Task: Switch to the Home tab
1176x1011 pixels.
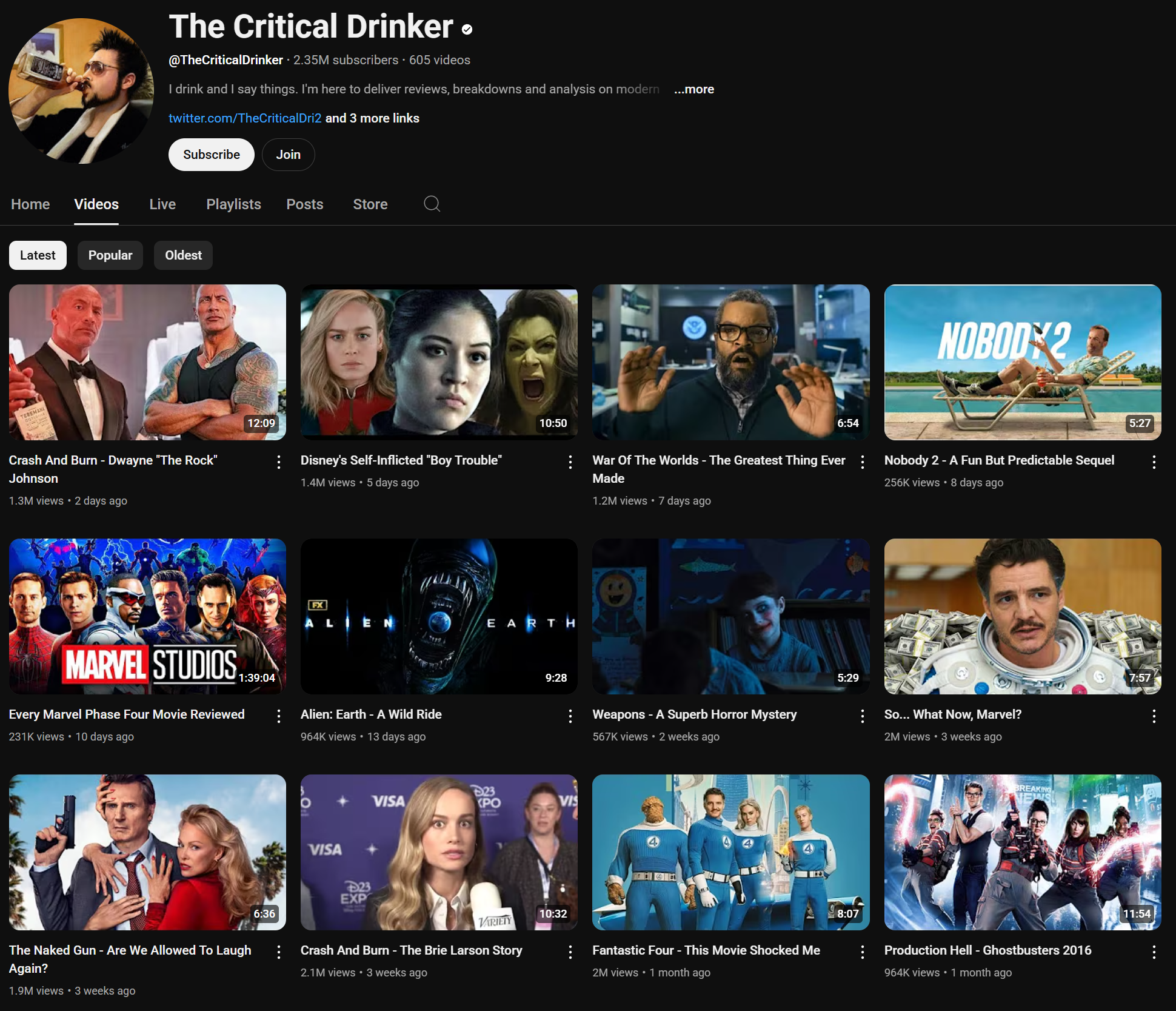Action: [x=30, y=204]
